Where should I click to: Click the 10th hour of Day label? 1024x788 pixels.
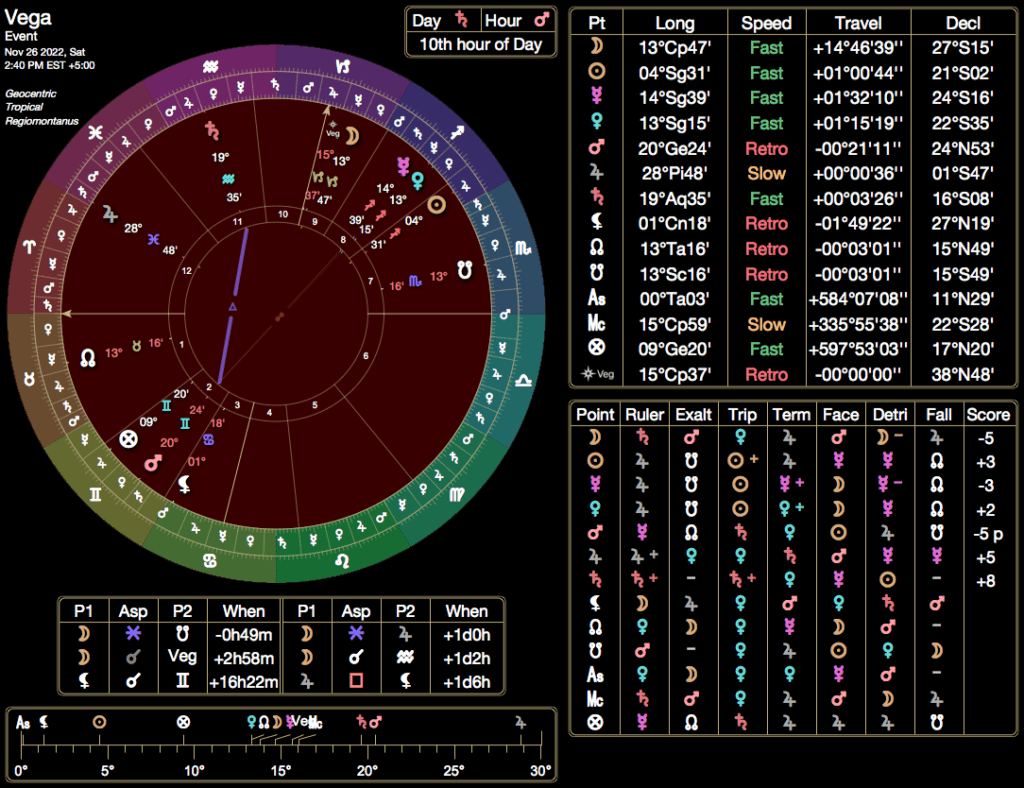coord(480,44)
